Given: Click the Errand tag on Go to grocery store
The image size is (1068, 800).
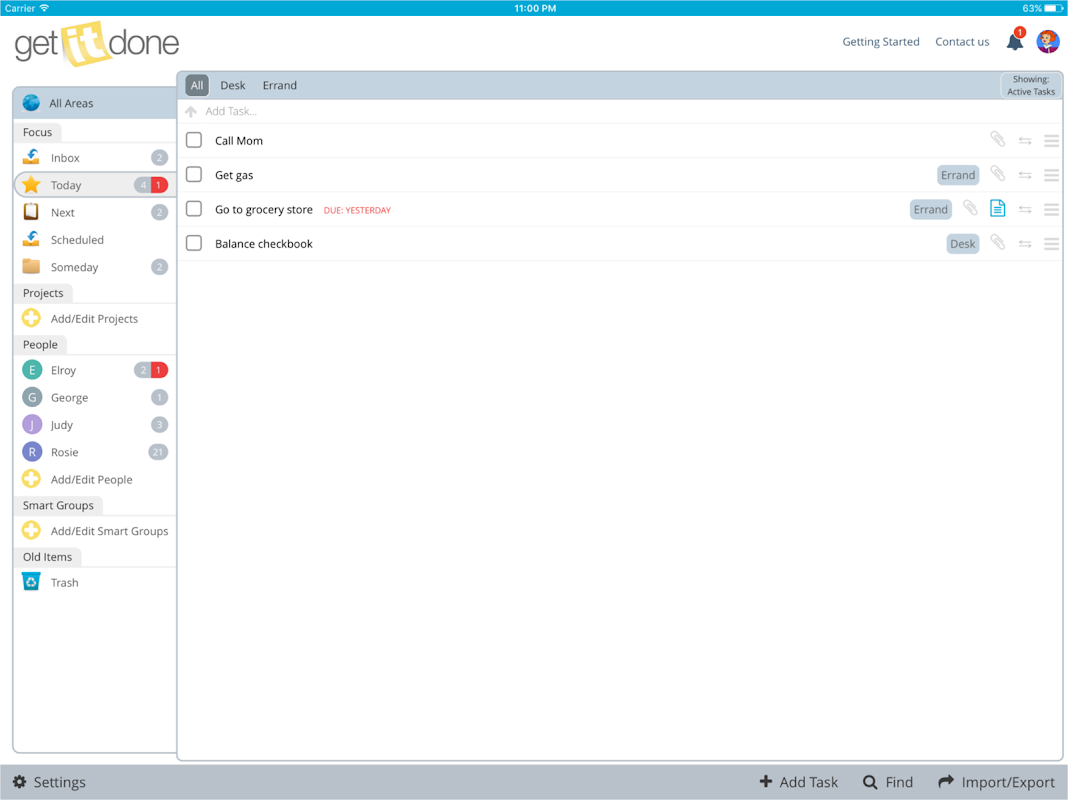Looking at the screenshot, I should pyautogui.click(x=930, y=209).
